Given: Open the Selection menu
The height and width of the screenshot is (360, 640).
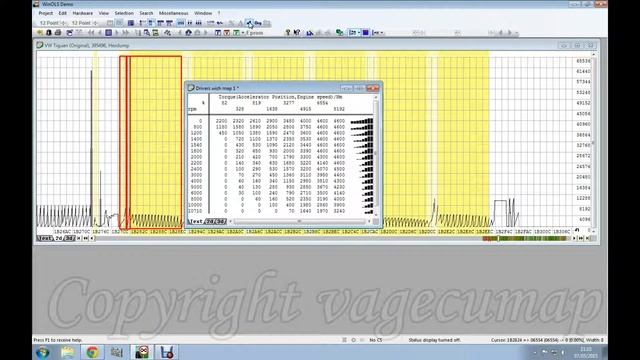Looking at the screenshot, I should (x=124, y=13).
